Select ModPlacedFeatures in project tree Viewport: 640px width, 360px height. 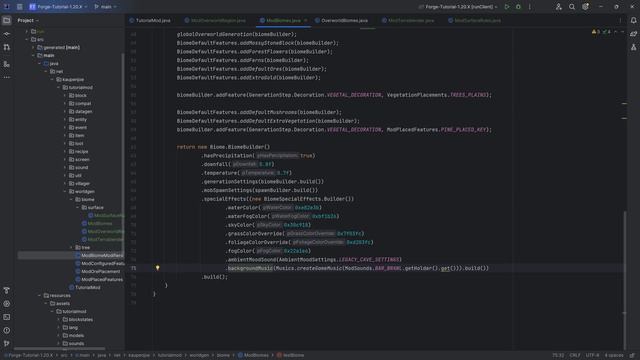click(99, 280)
